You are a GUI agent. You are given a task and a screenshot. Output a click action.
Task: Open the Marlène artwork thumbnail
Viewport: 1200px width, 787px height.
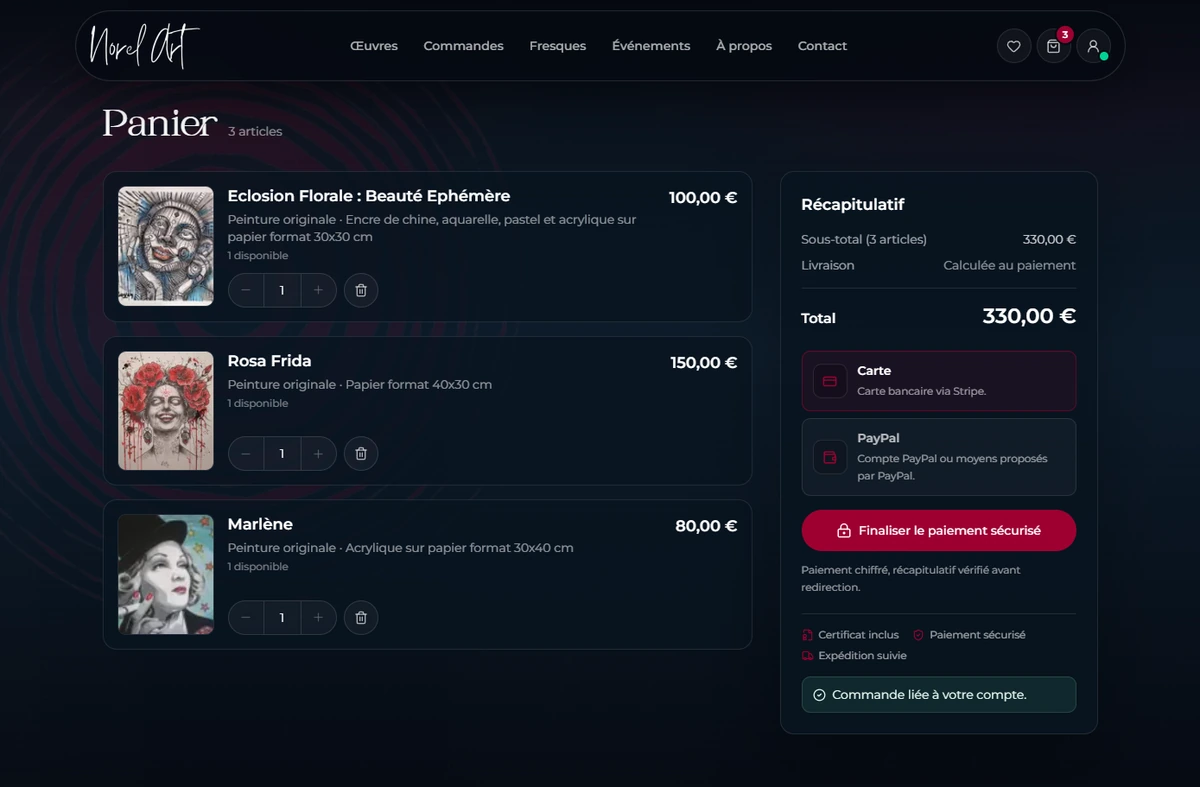[x=166, y=574]
